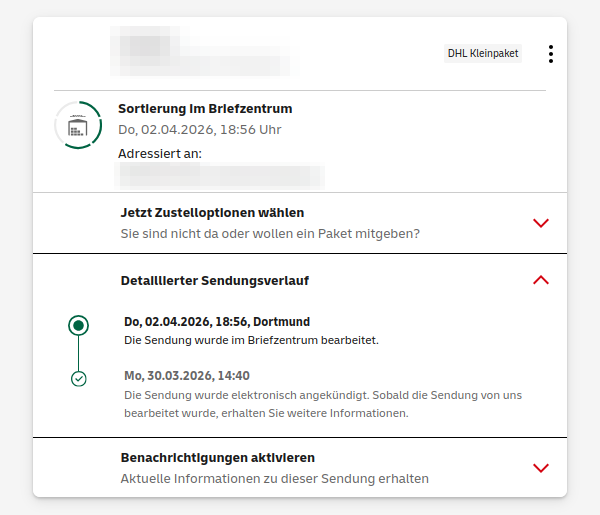
Task: Click the blurred shipment title at top
Action: (203, 52)
